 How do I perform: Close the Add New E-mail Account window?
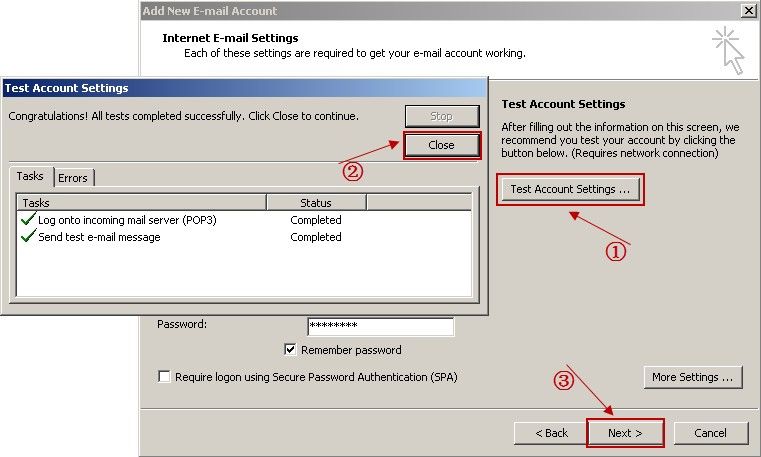tap(747, 10)
